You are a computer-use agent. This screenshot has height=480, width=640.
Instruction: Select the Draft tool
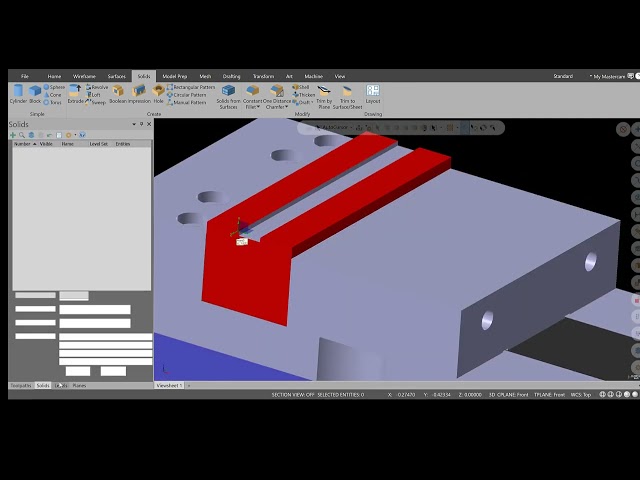301,102
